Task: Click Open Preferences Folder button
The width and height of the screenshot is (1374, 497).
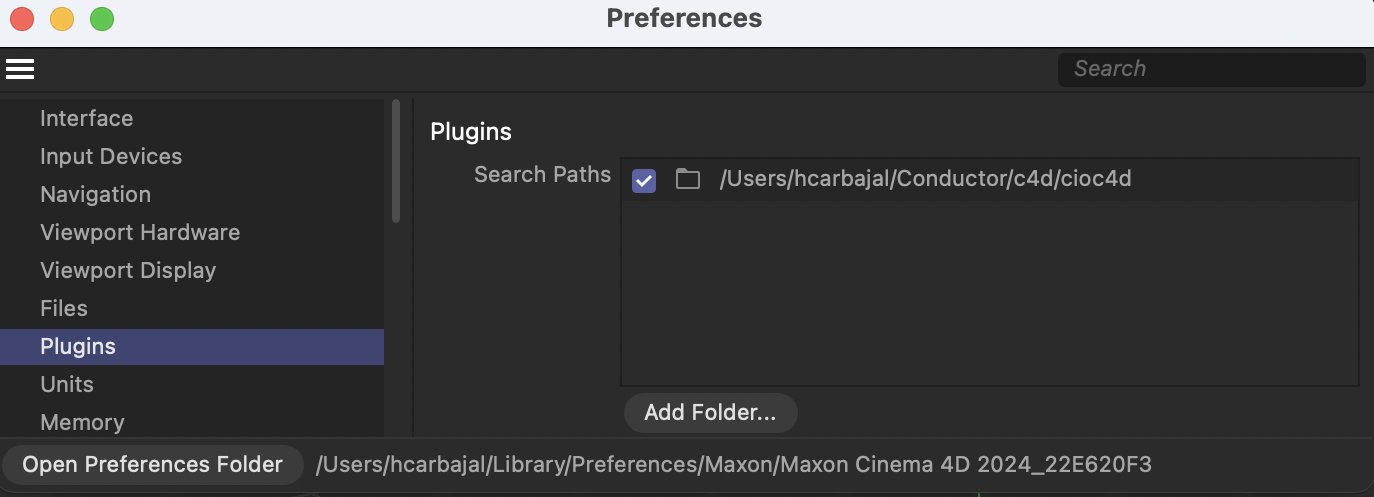Action: (152, 465)
